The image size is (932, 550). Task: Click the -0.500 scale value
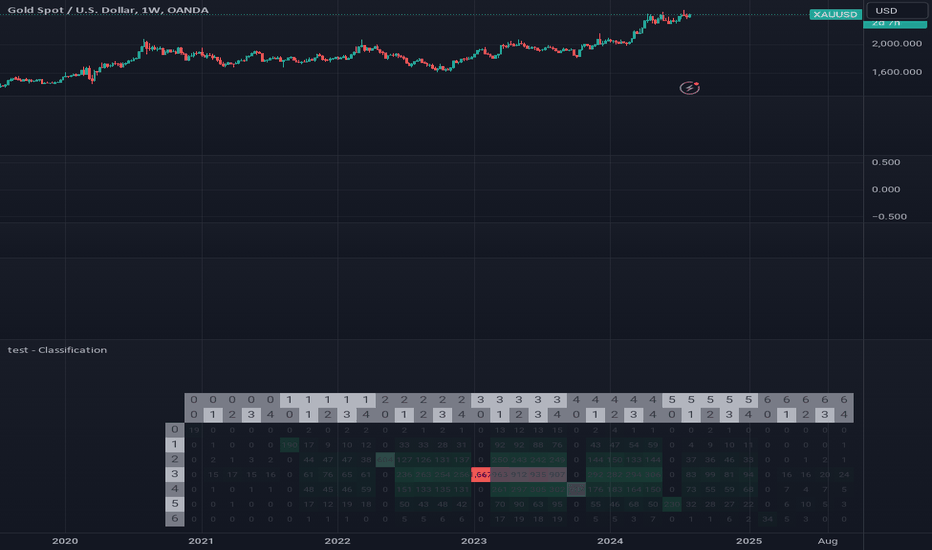[889, 216]
